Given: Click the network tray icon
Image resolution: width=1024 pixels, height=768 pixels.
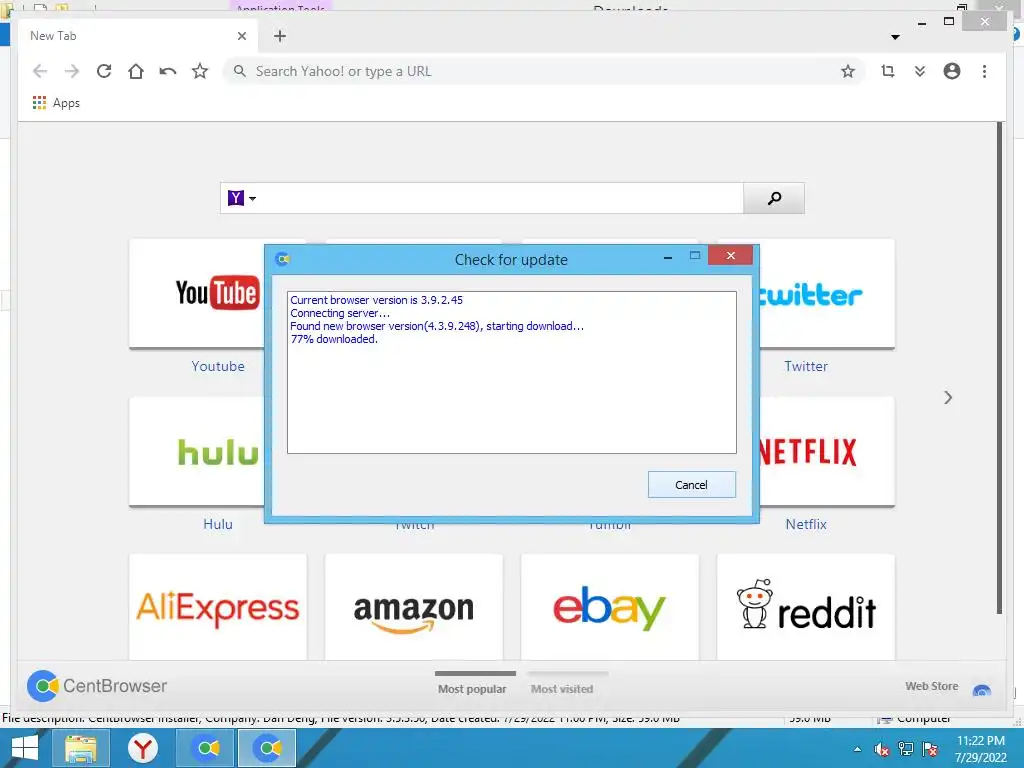Looking at the screenshot, I should pyautogui.click(x=906, y=749).
